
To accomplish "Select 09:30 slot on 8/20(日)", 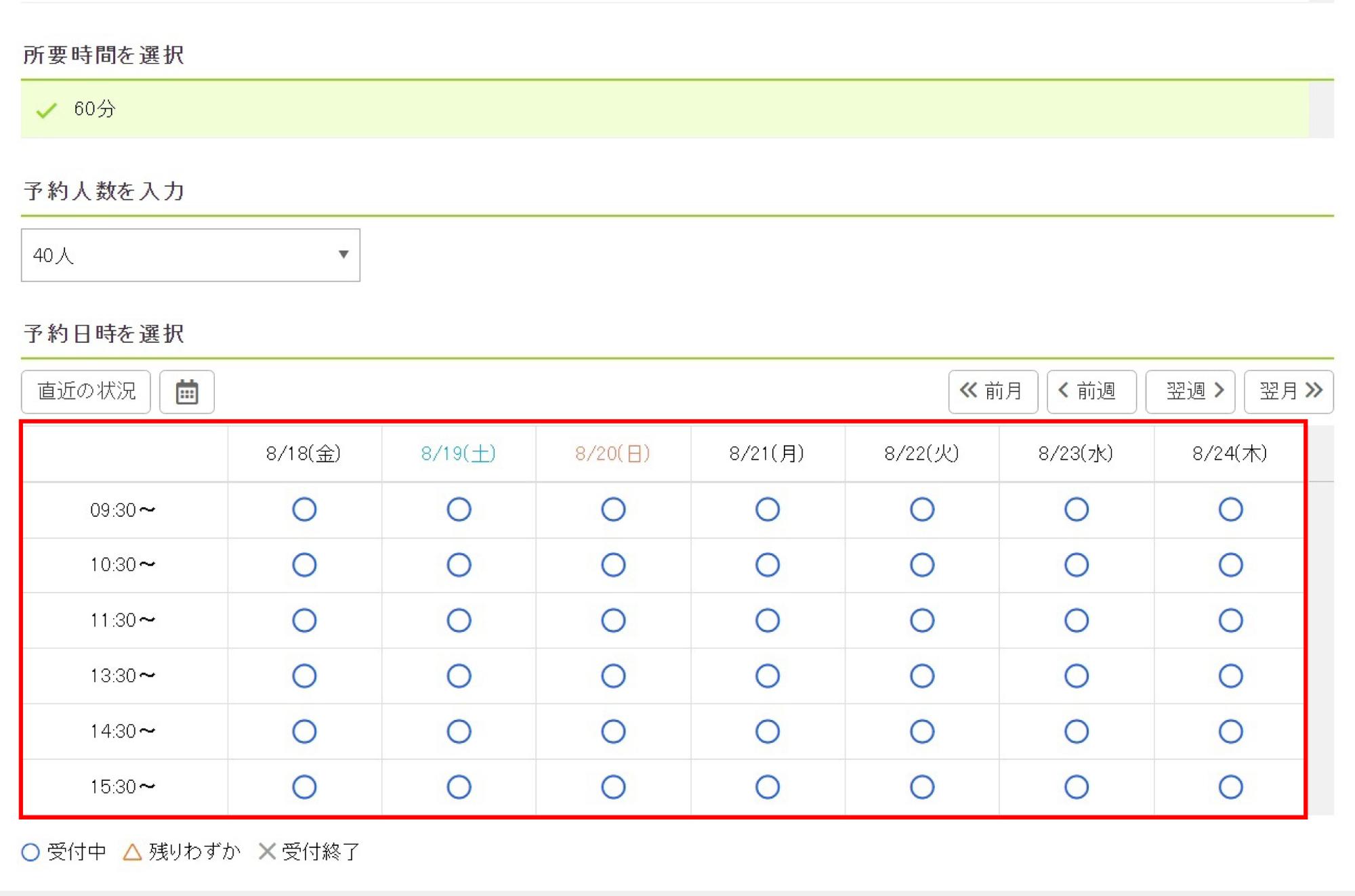I will click(x=613, y=509).
